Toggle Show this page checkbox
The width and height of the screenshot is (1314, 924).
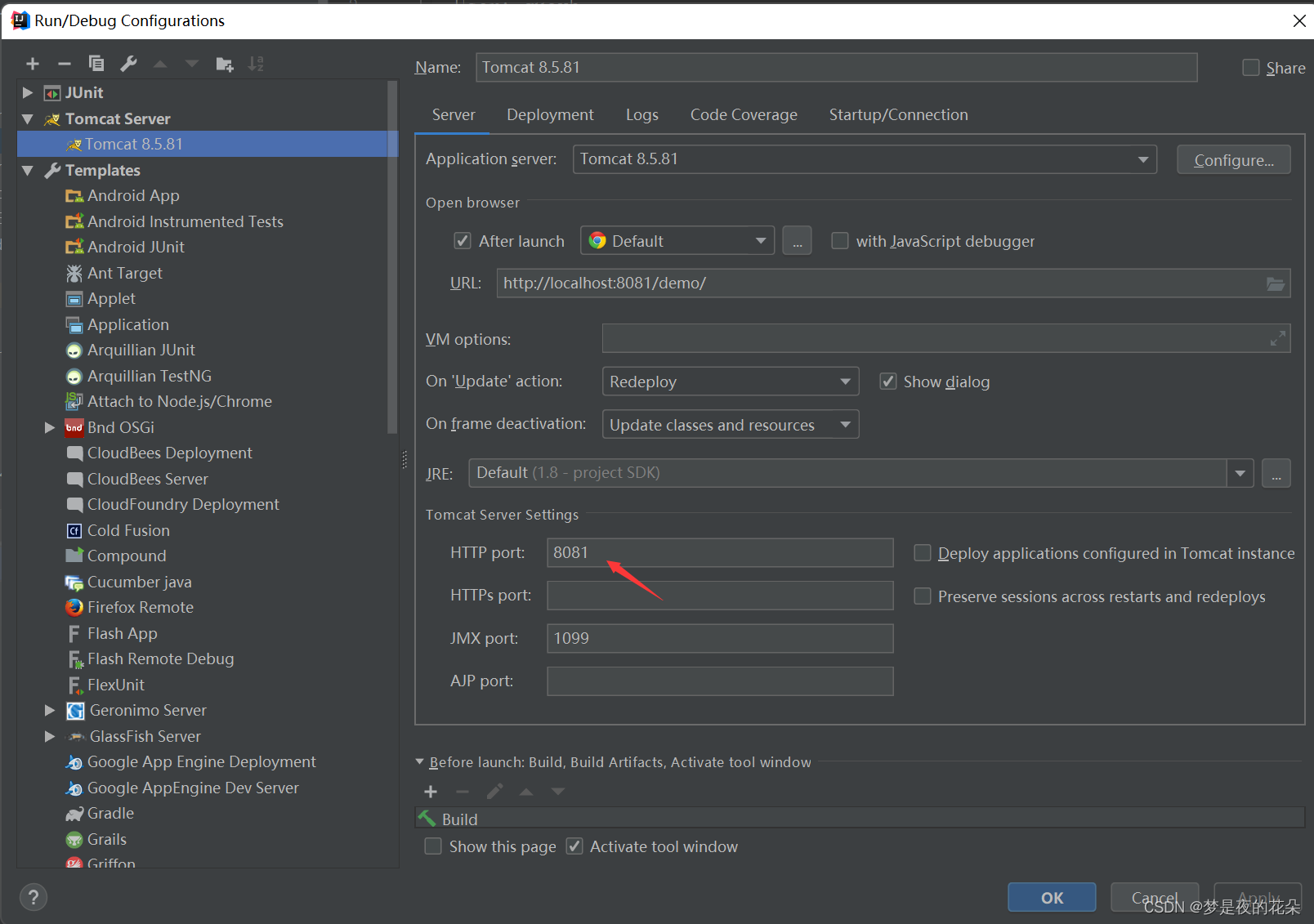pos(433,846)
